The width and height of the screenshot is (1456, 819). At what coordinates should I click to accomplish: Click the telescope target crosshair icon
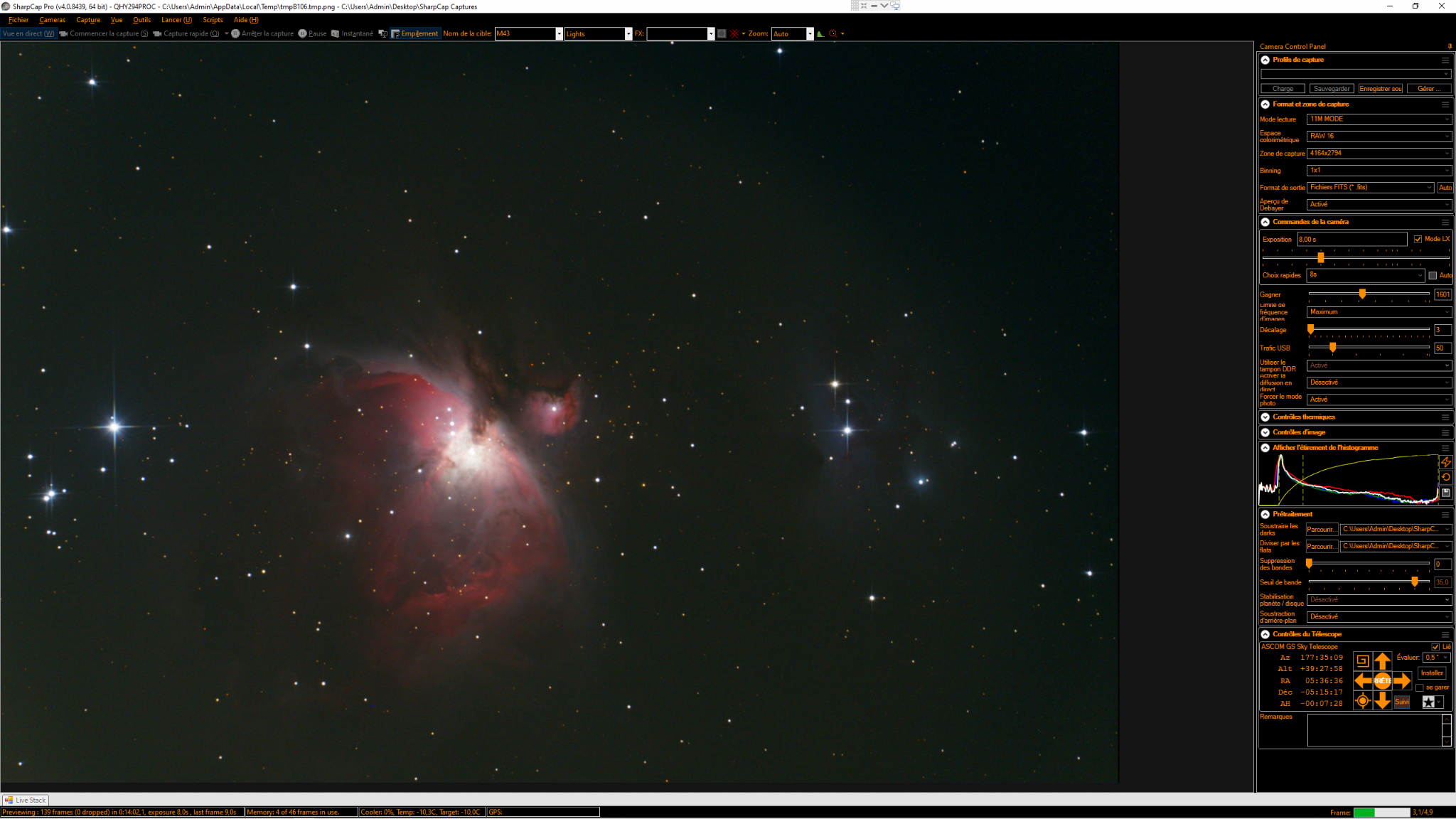coord(1362,701)
